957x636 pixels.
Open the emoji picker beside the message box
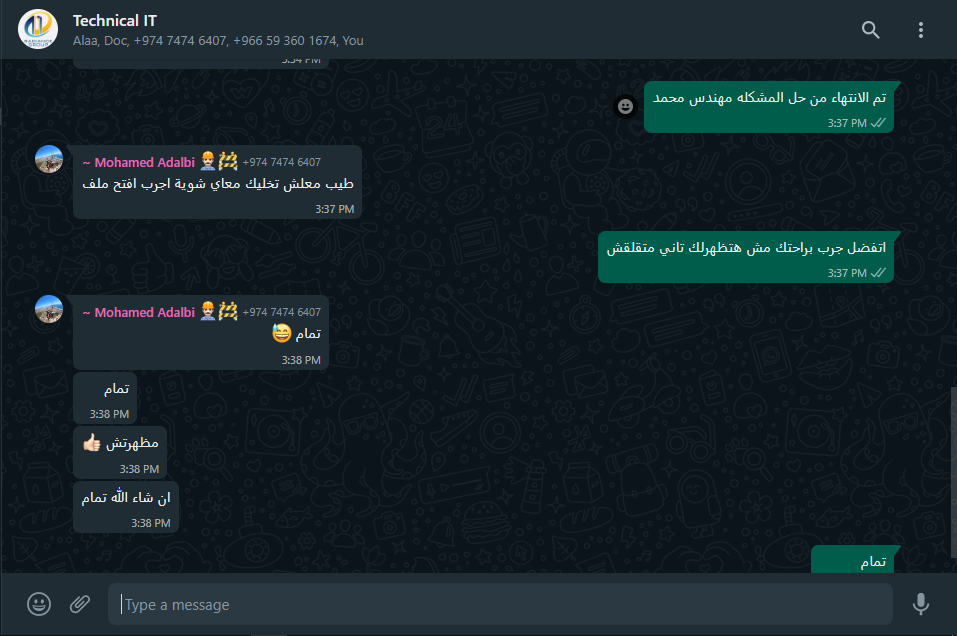point(39,604)
